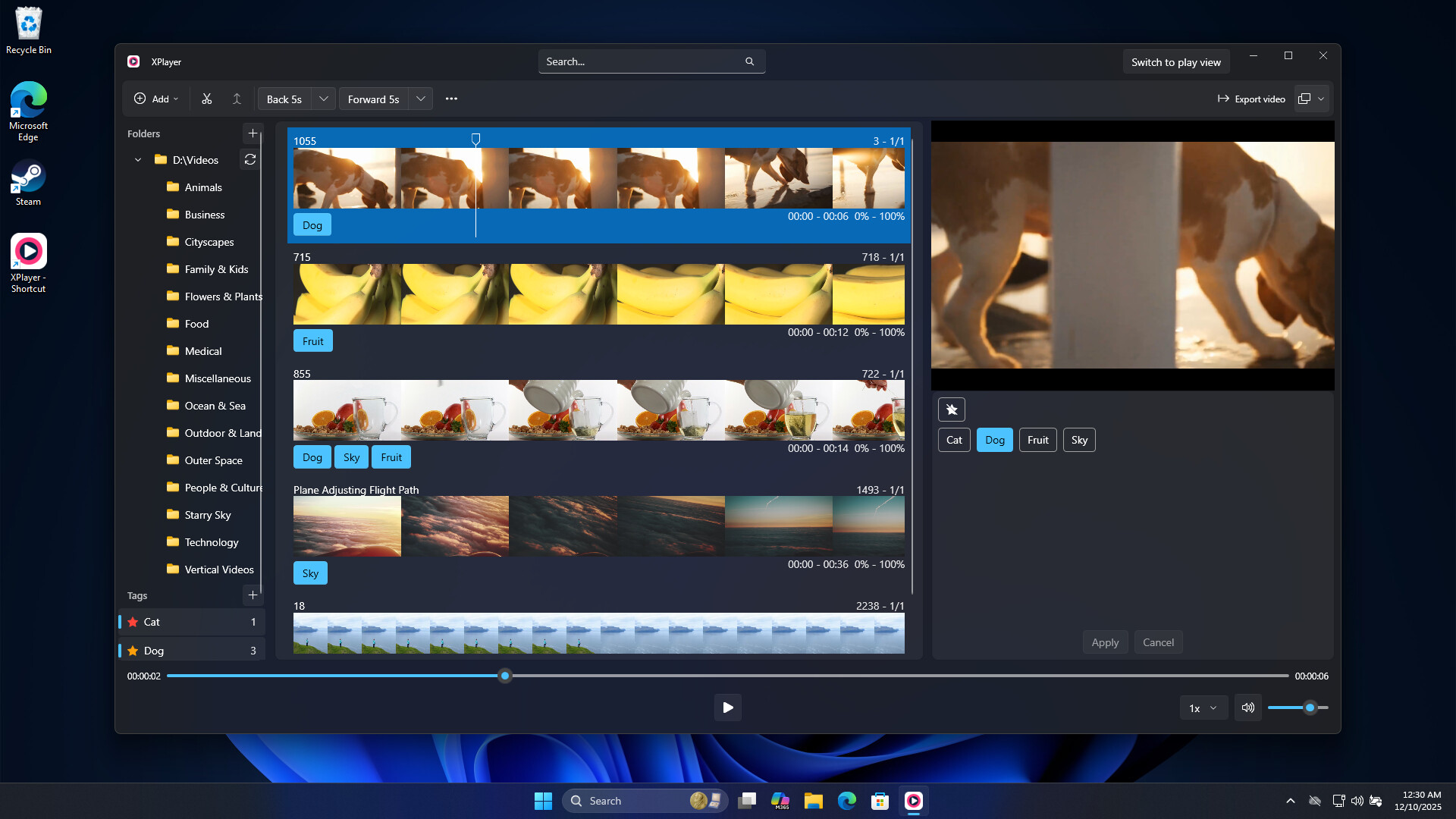Open the Back 5s options dropdown
The width and height of the screenshot is (1456, 819).
pos(323,99)
